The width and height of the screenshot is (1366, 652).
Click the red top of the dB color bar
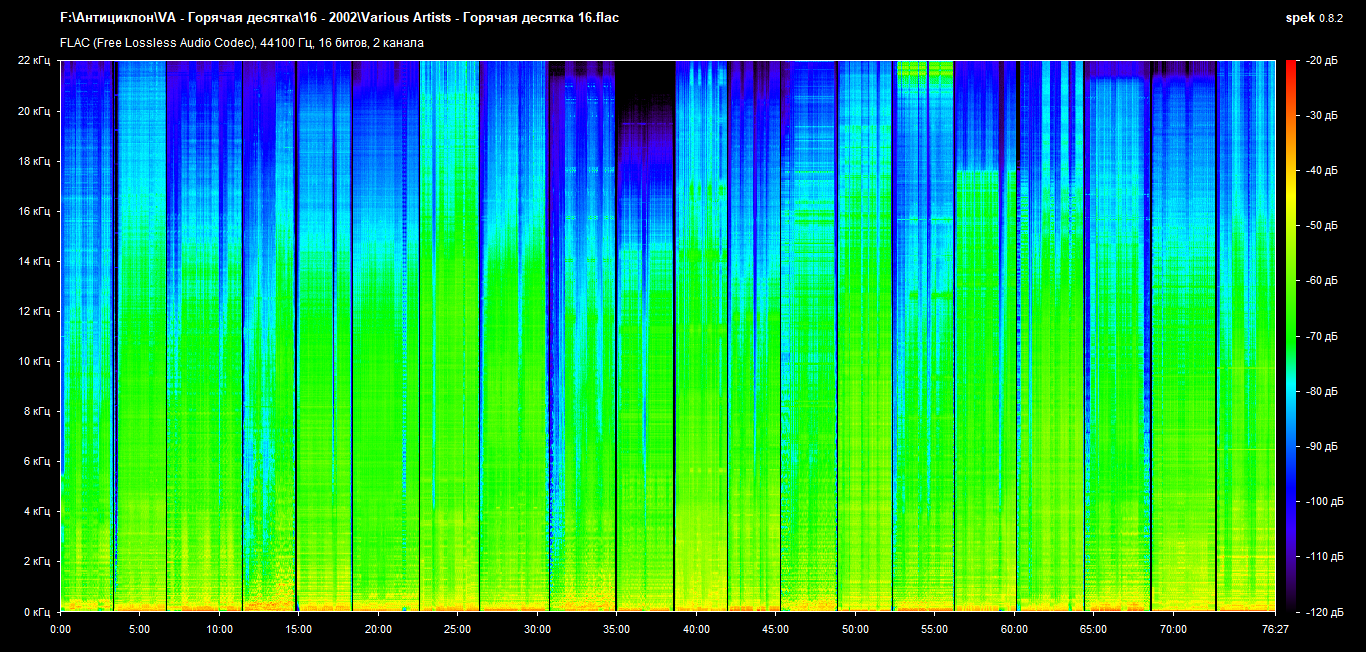tap(1290, 72)
